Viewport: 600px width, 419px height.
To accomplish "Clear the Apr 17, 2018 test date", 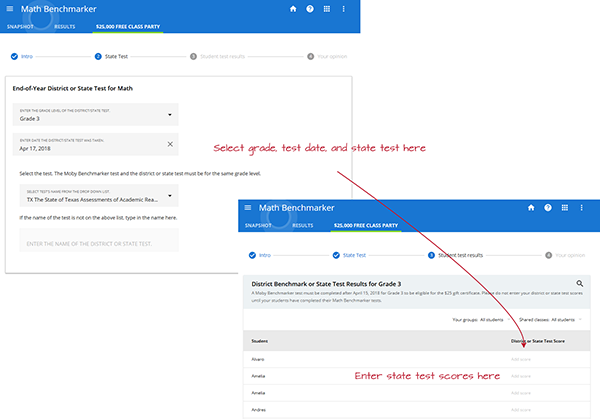I will coord(170,144).
